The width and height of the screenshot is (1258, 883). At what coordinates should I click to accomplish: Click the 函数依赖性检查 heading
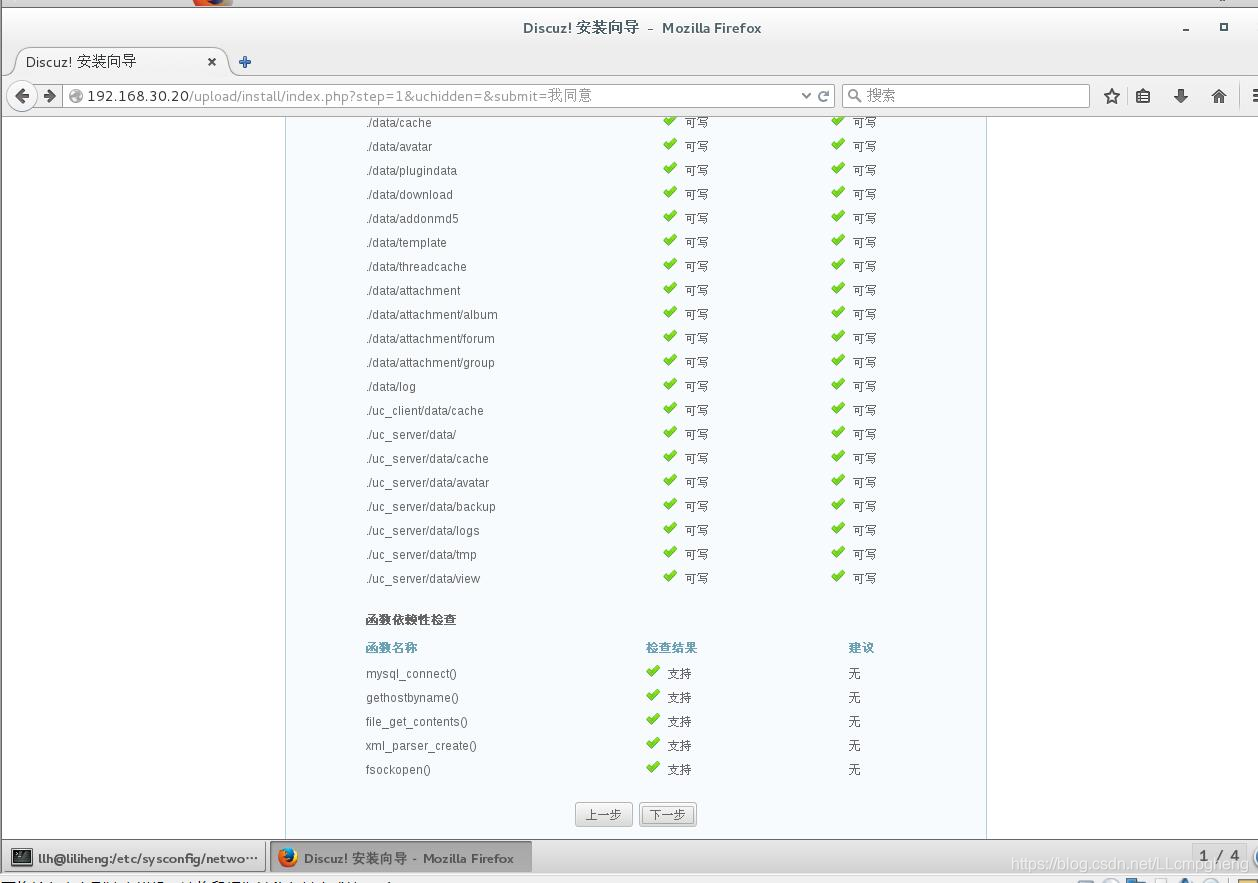click(x=411, y=620)
